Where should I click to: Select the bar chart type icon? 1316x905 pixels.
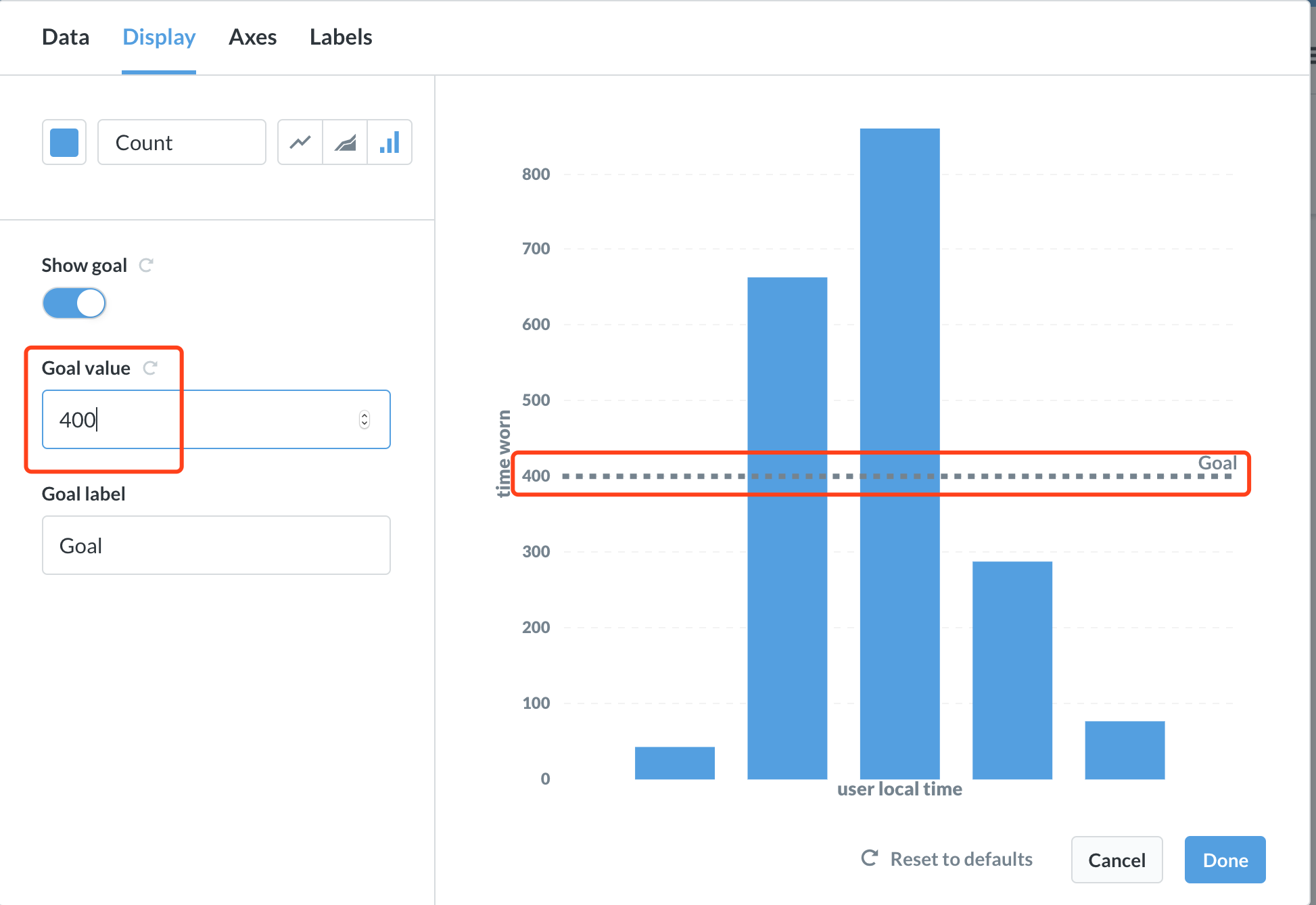(390, 142)
